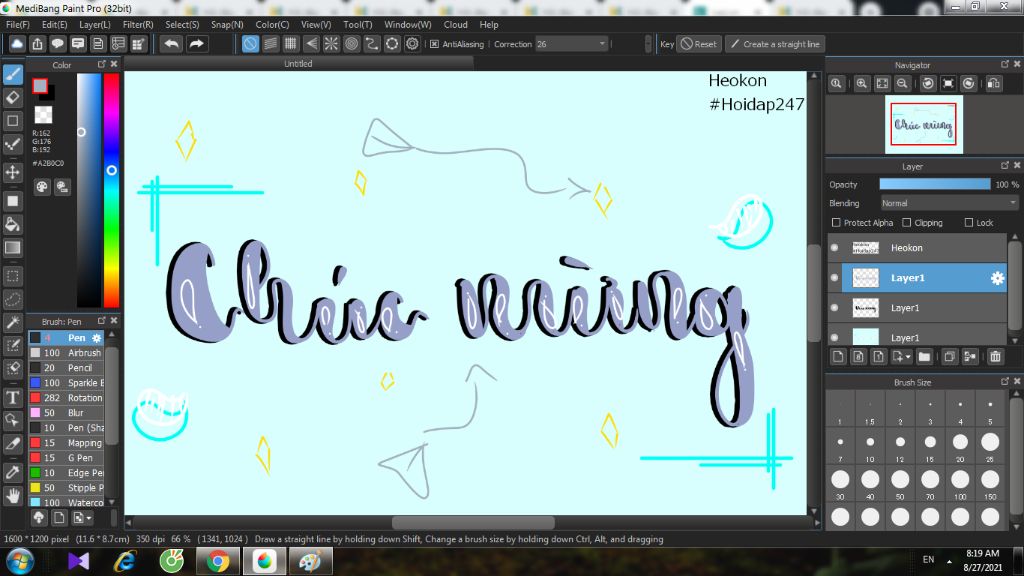The width and height of the screenshot is (1024, 576).
Task: Click the canvas horizontal scrollbar
Action: (x=473, y=522)
